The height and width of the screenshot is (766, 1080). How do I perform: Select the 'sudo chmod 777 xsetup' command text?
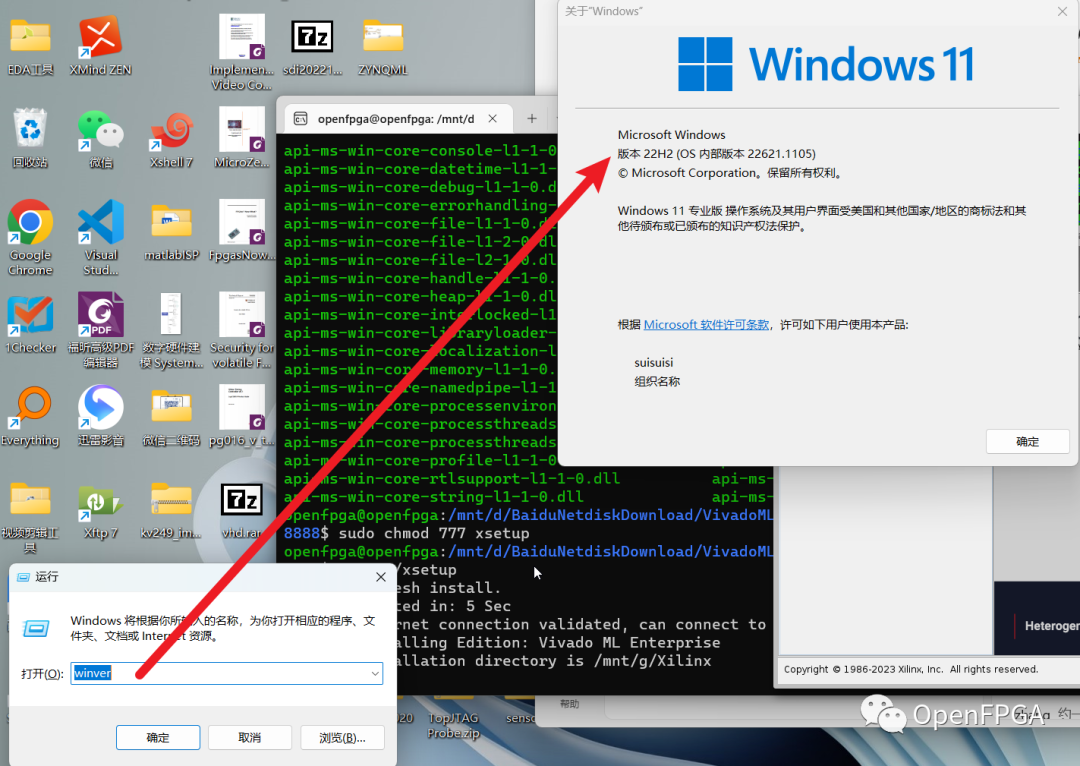[x=434, y=533]
